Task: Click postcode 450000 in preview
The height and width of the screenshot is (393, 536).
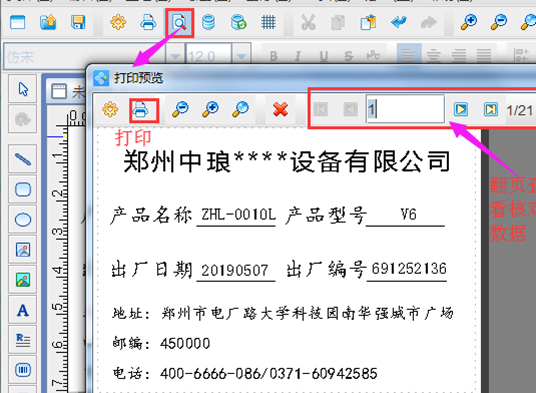Action: [185, 343]
